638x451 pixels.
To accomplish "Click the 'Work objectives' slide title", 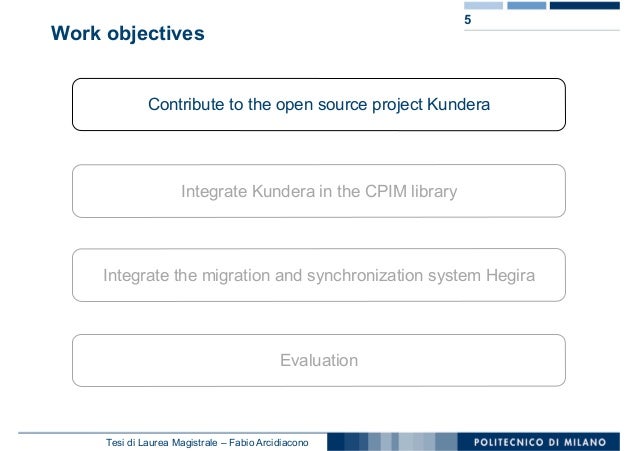I will pyautogui.click(x=127, y=34).
